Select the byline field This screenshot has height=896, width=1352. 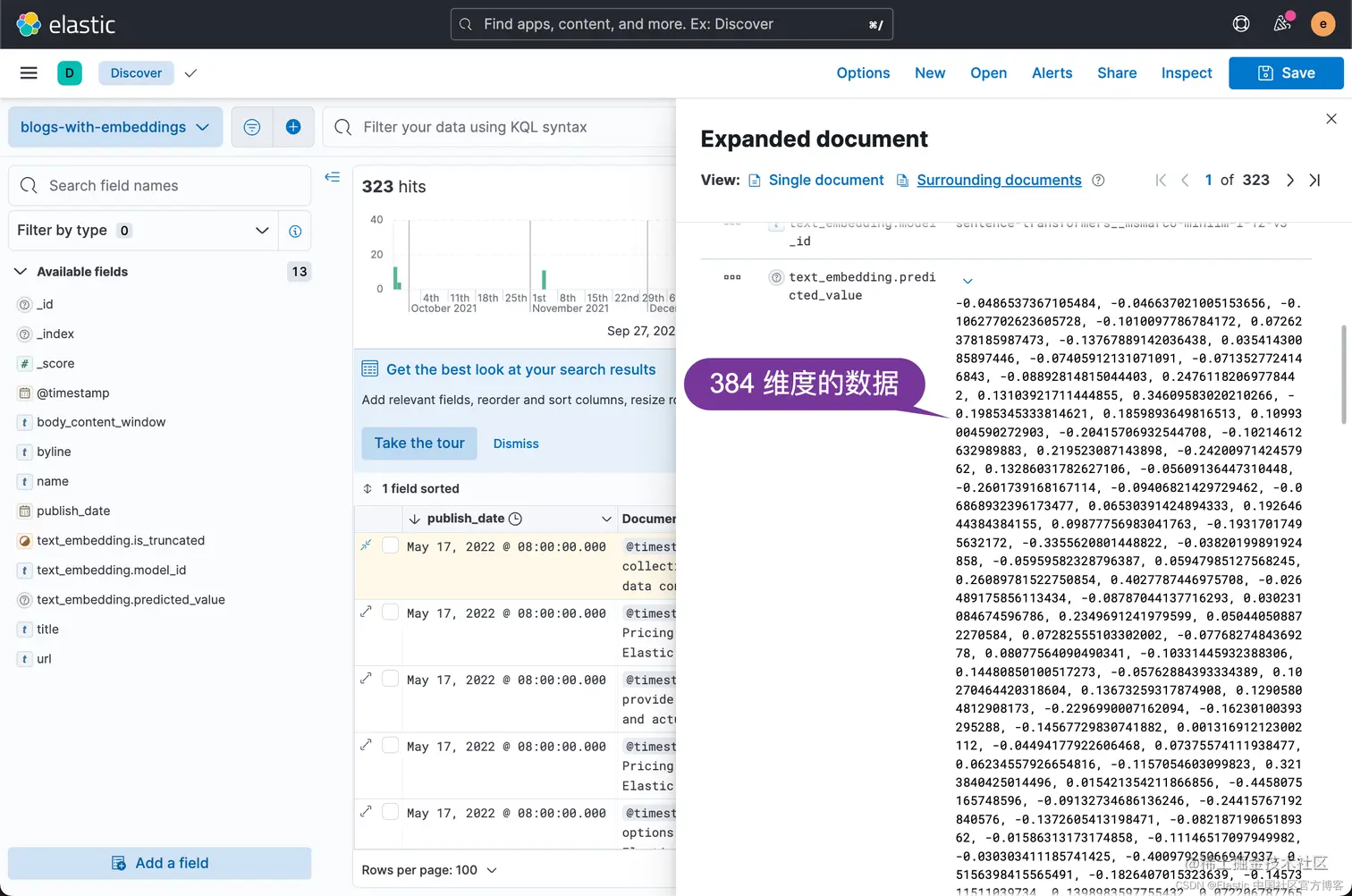click(54, 452)
